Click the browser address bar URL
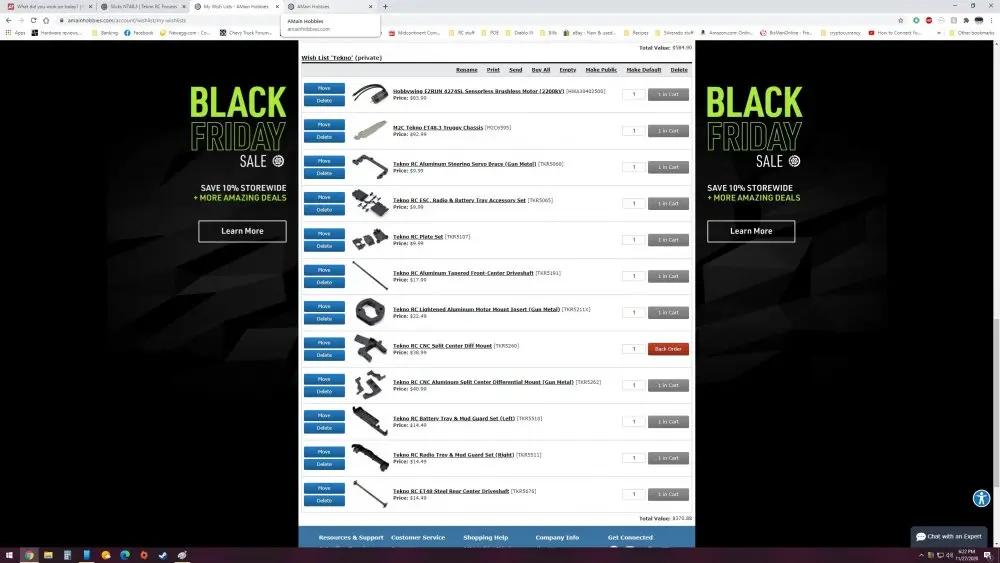 click(x=126, y=20)
